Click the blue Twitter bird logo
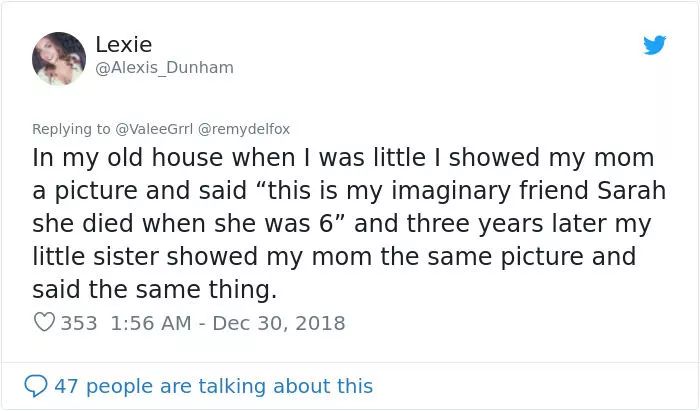The image size is (700, 411). pos(654,45)
